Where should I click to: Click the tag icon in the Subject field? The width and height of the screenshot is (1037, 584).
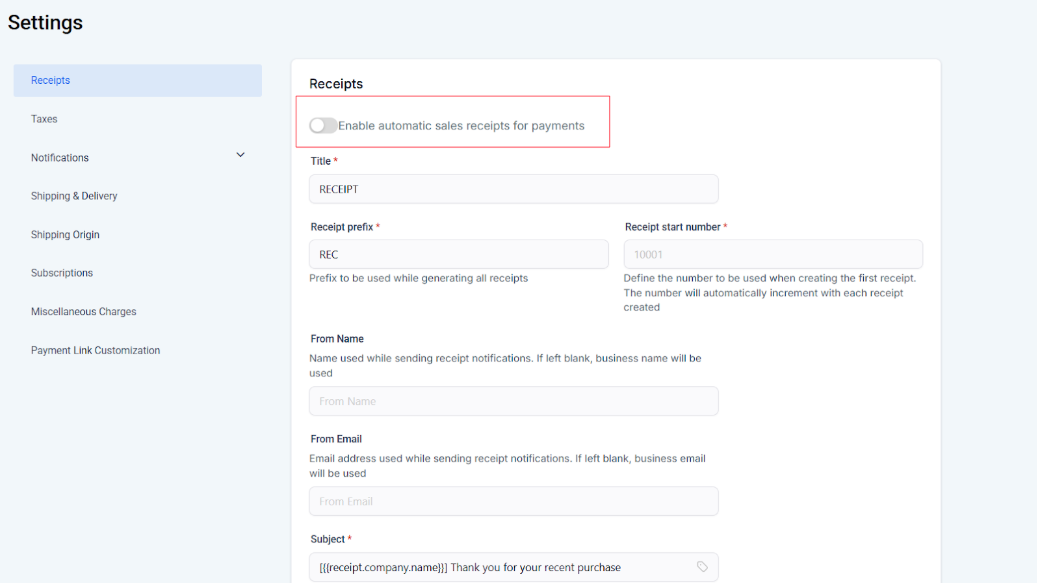(x=702, y=567)
